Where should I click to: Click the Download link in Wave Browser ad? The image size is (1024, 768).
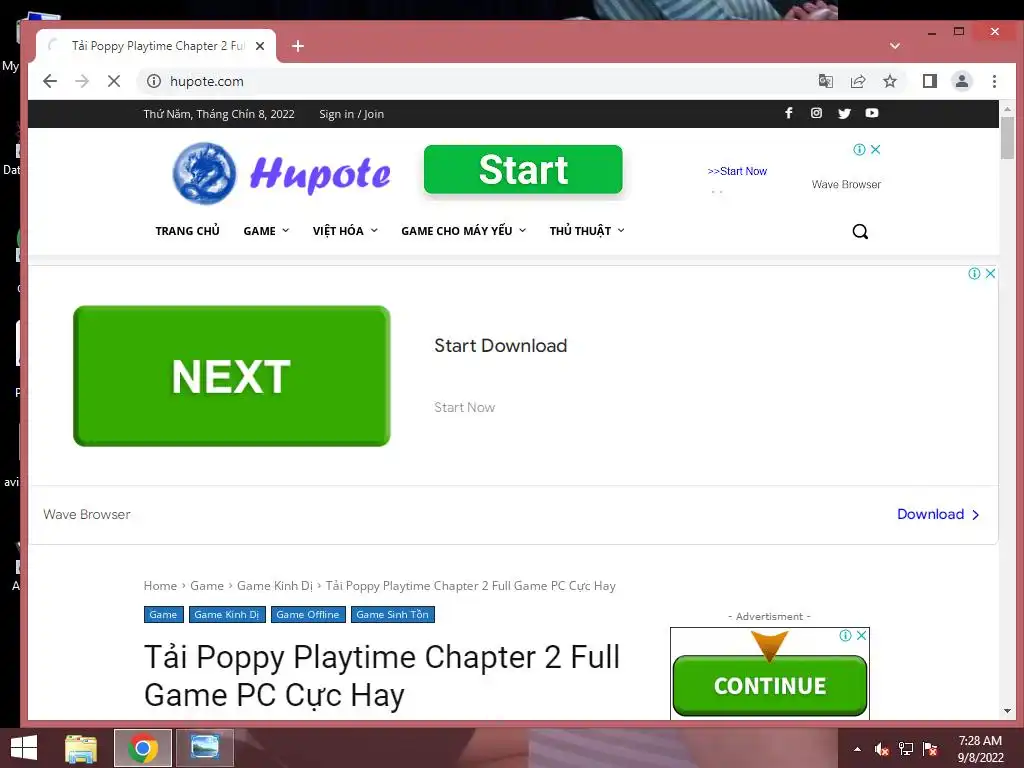(x=938, y=514)
